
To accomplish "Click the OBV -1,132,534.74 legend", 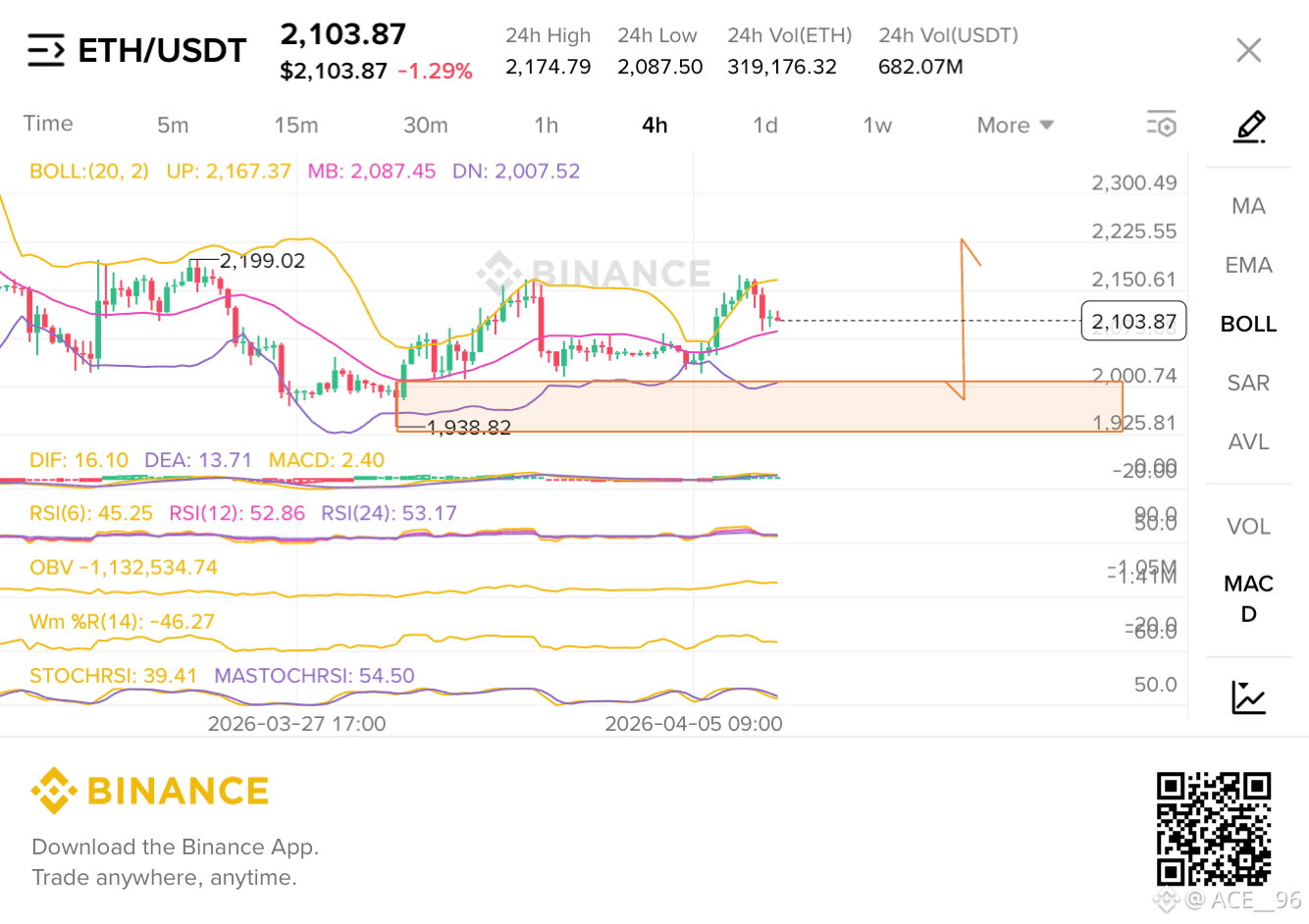I will pyautogui.click(x=124, y=567).
